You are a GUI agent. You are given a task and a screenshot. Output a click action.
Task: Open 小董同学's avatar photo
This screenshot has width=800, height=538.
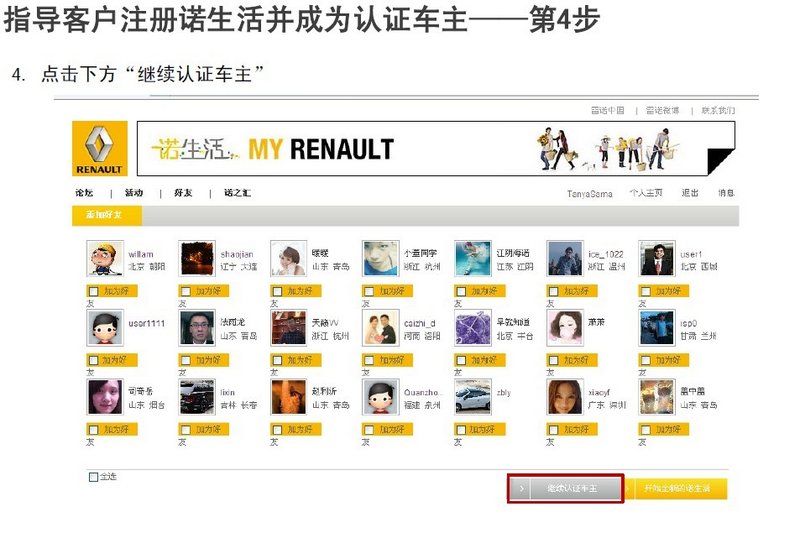coord(381,258)
